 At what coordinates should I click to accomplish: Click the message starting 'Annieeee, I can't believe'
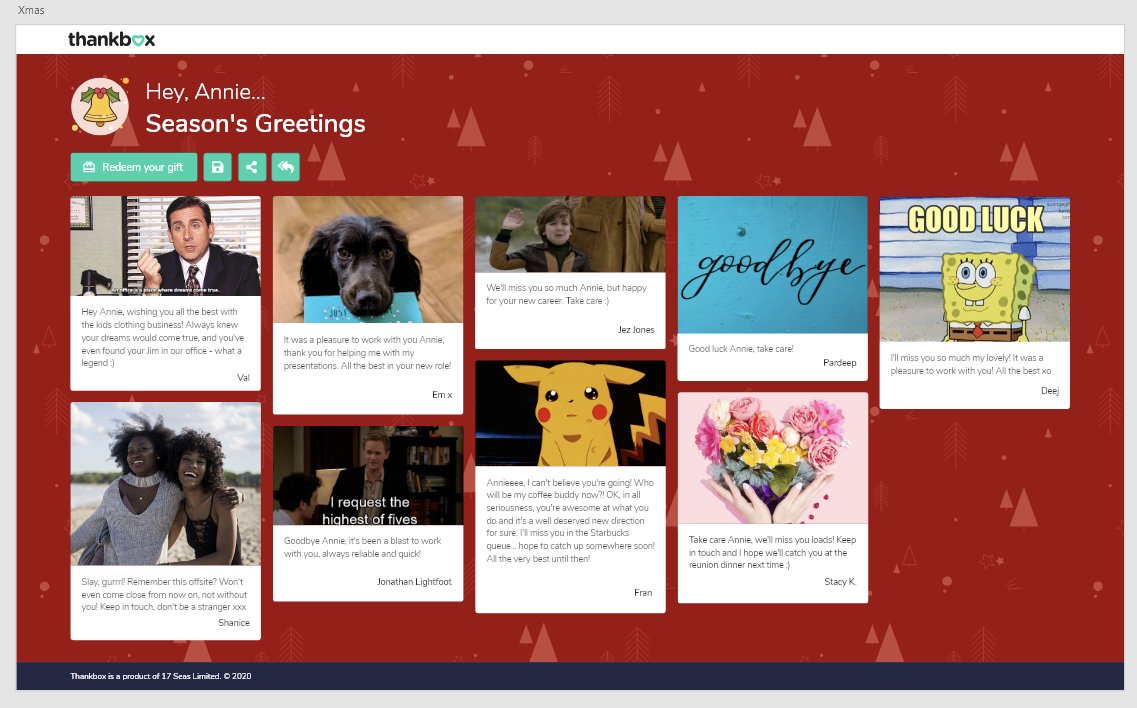coord(570,520)
